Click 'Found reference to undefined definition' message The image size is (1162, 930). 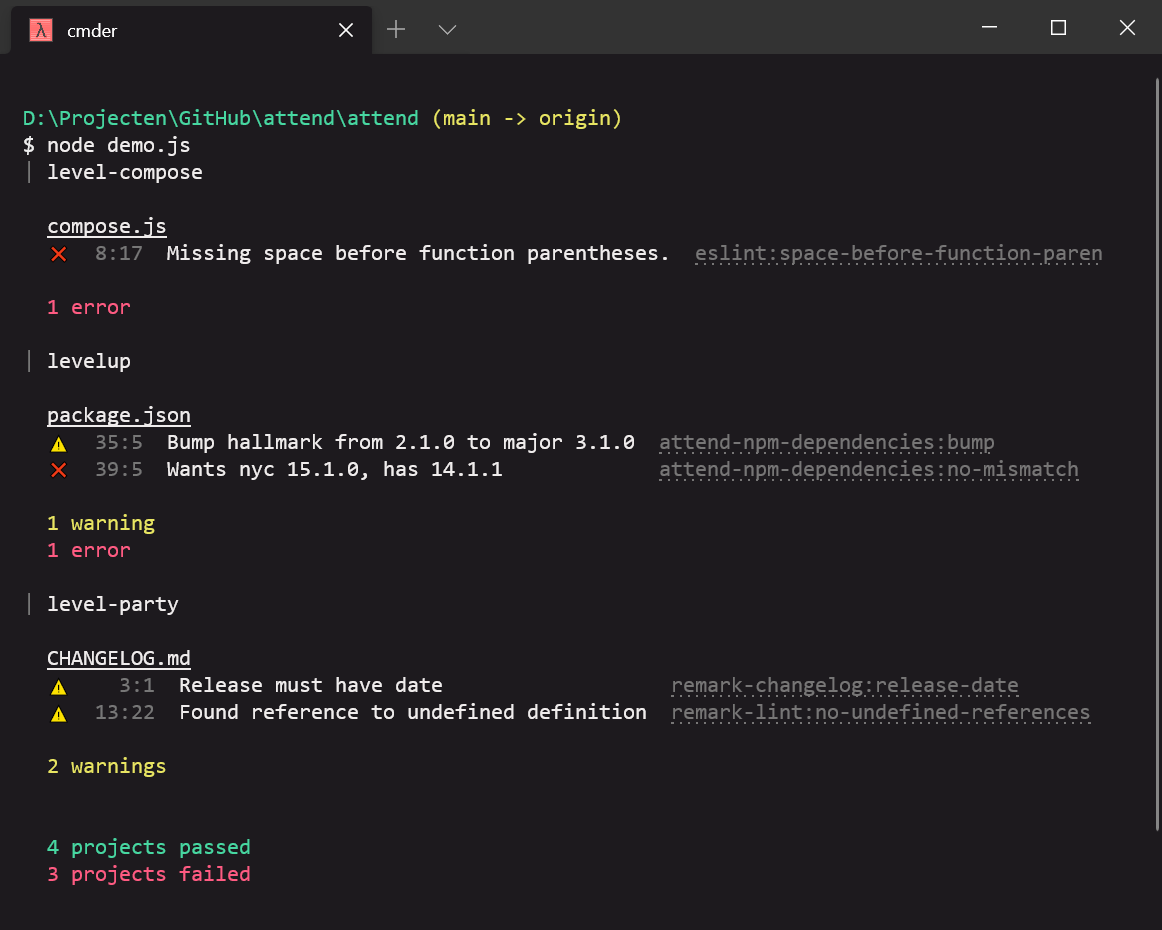pyautogui.click(x=413, y=712)
